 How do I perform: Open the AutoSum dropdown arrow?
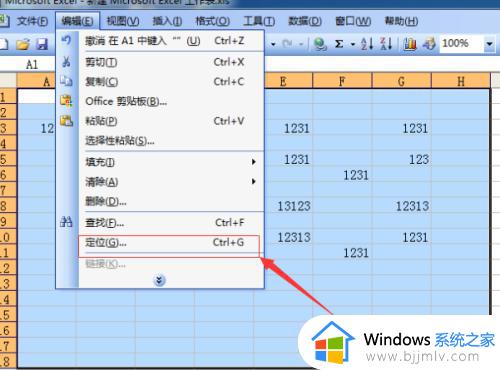353,44
